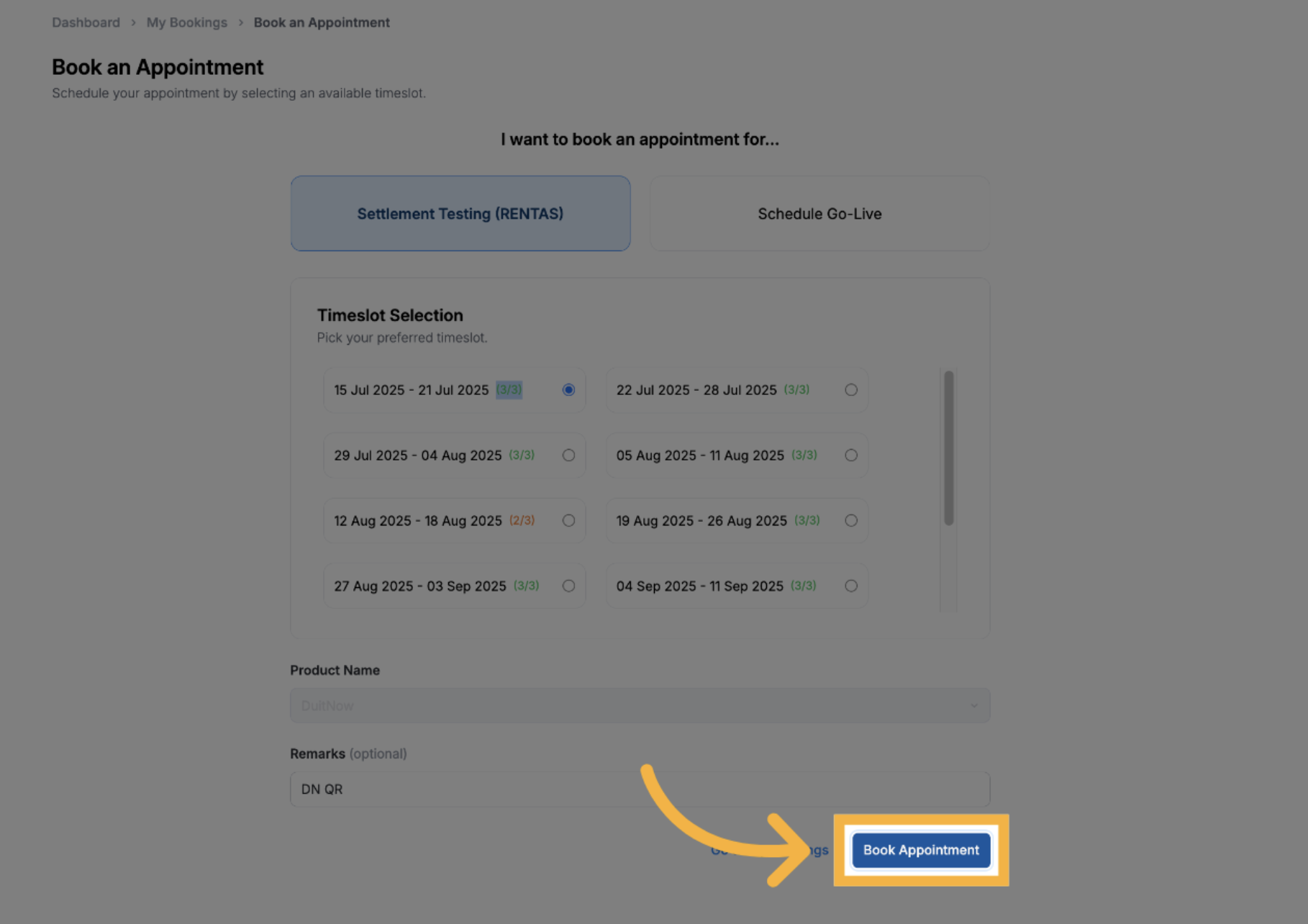Go to Dashboard via breadcrumb
This screenshot has height=924, width=1308.
[86, 22]
